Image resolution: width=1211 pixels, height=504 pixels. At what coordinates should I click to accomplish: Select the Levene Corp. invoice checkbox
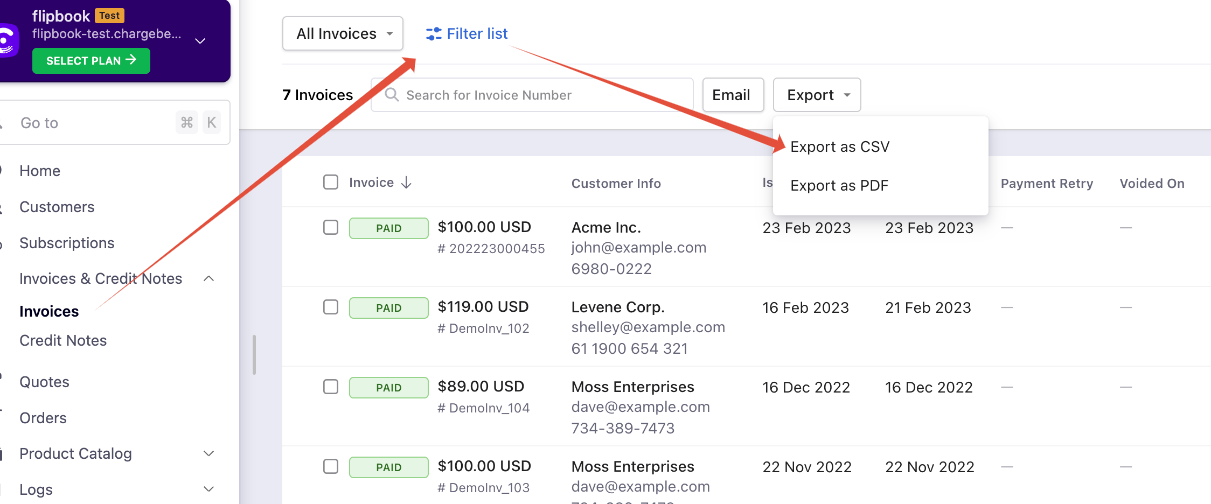click(x=331, y=307)
